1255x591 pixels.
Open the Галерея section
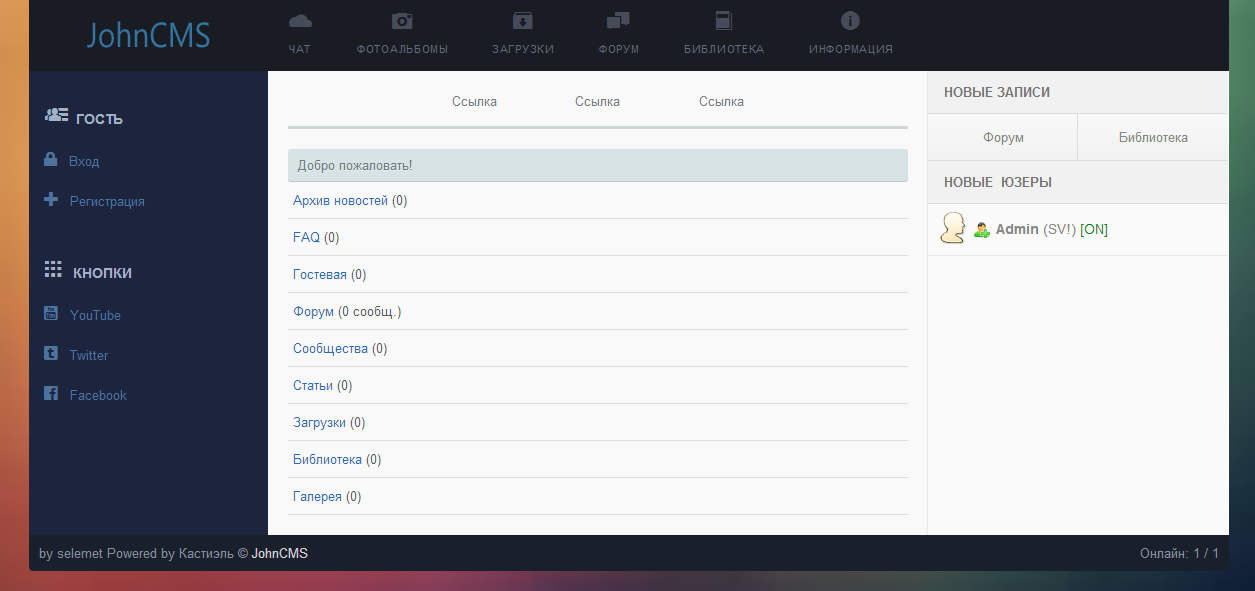click(x=317, y=496)
